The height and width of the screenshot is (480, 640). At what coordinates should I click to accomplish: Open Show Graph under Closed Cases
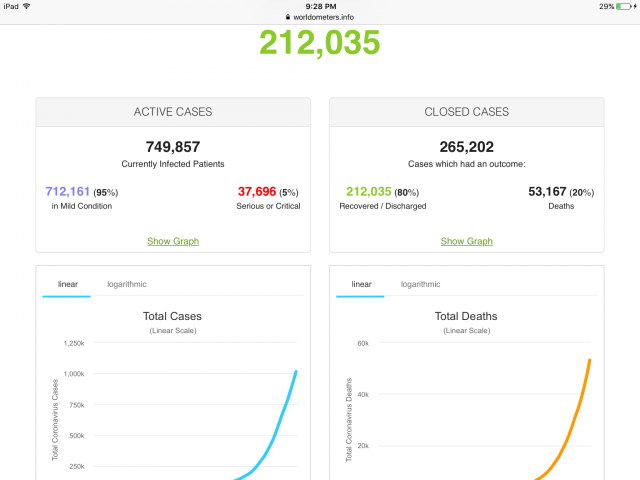tap(467, 241)
